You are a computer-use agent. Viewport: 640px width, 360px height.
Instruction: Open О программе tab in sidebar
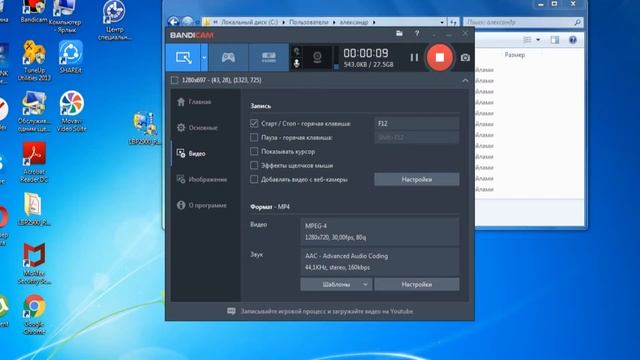pyautogui.click(x=202, y=205)
